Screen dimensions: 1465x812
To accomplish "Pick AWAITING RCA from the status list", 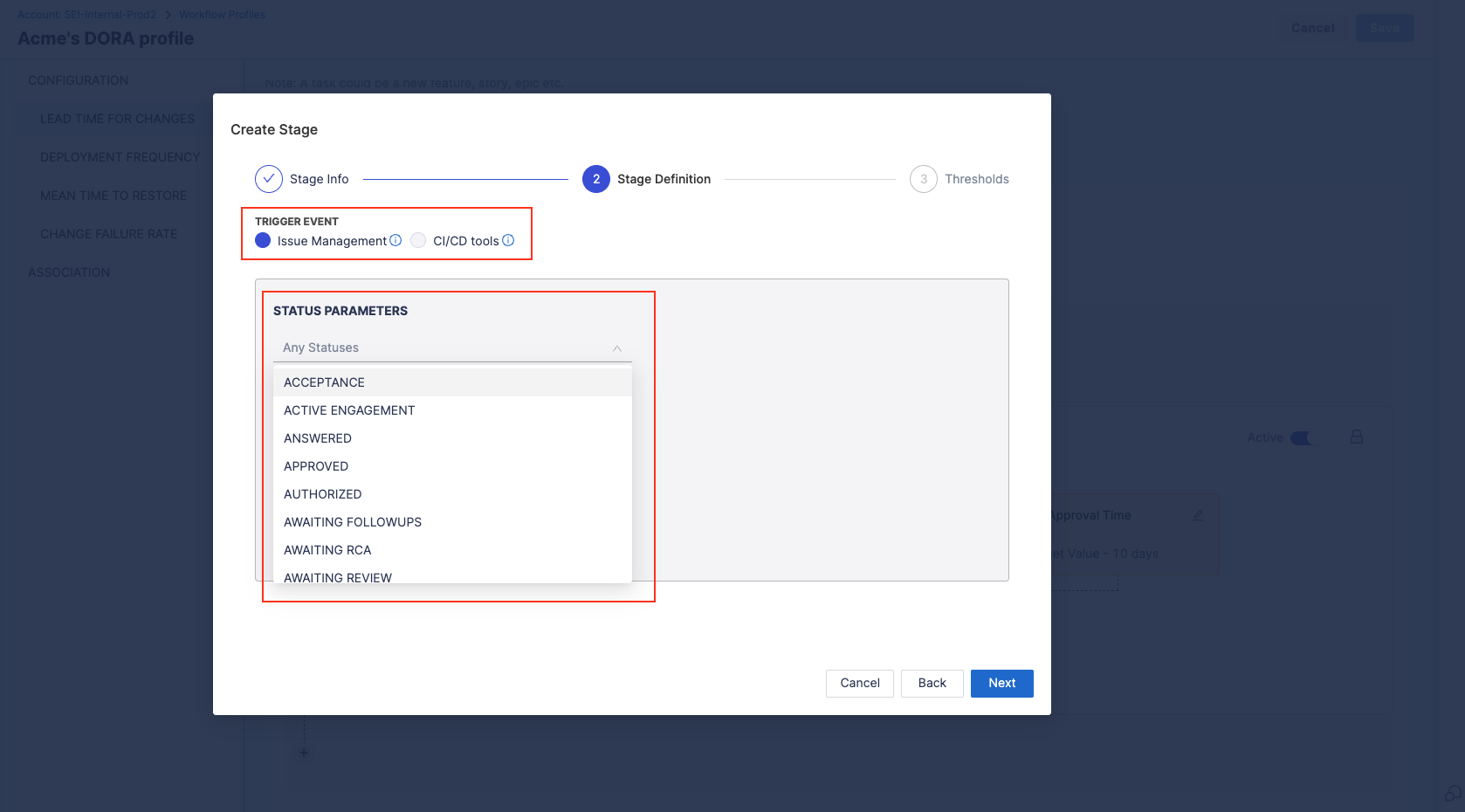I will [327, 550].
